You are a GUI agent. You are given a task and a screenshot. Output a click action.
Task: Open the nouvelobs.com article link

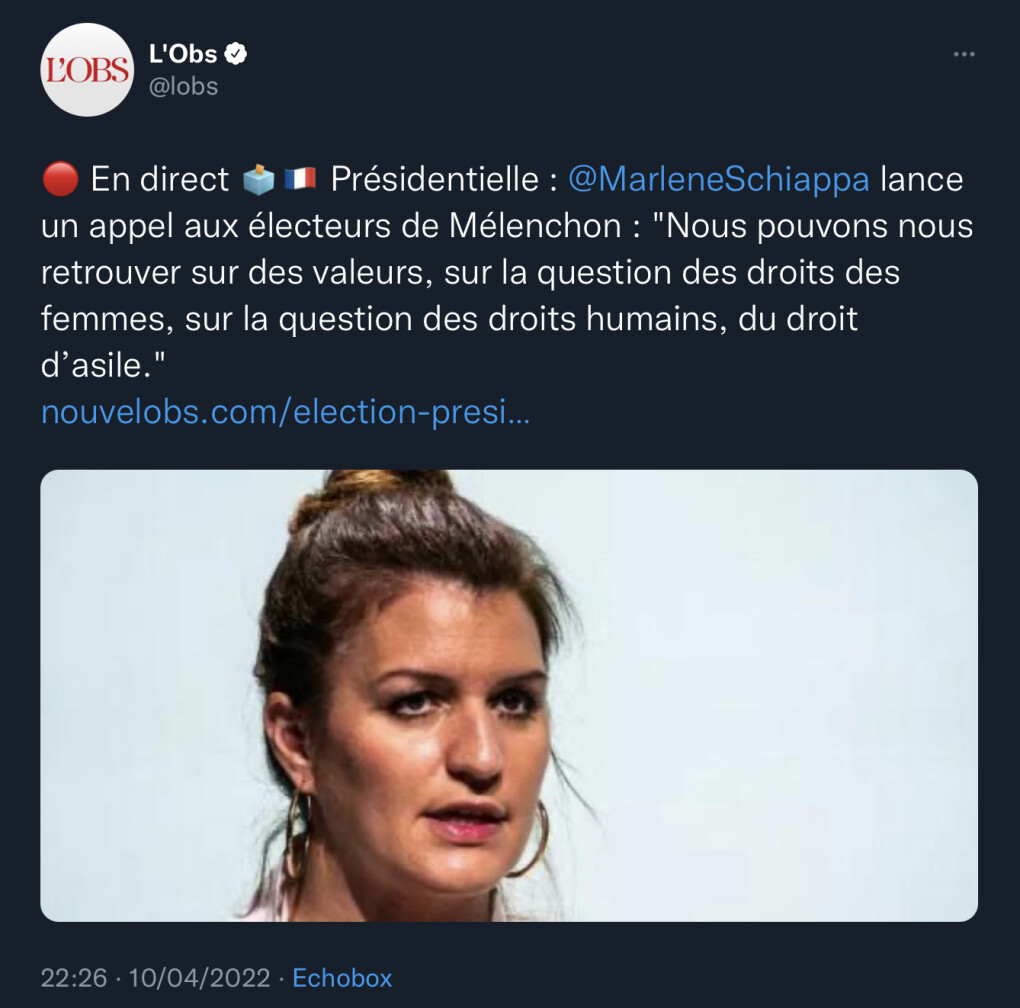285,412
